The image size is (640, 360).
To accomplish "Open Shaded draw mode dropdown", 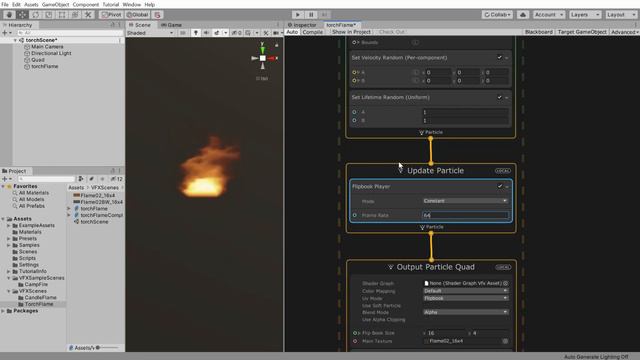I will 150,33.
